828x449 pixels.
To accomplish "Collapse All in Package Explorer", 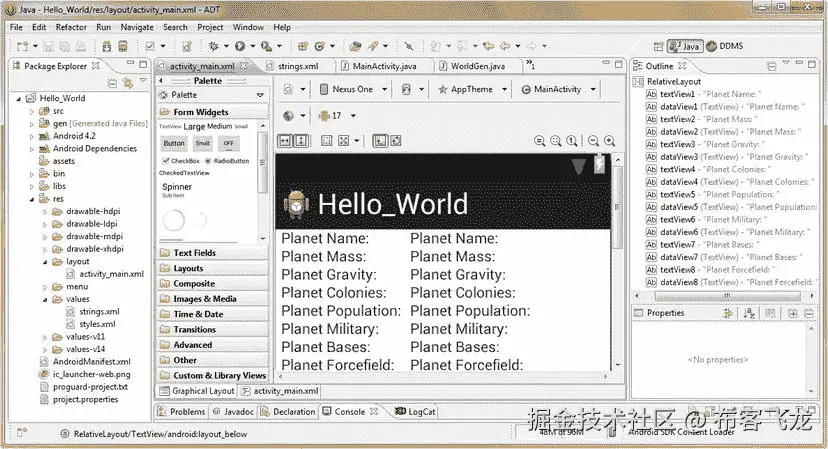I will pyautogui.click(x=111, y=83).
